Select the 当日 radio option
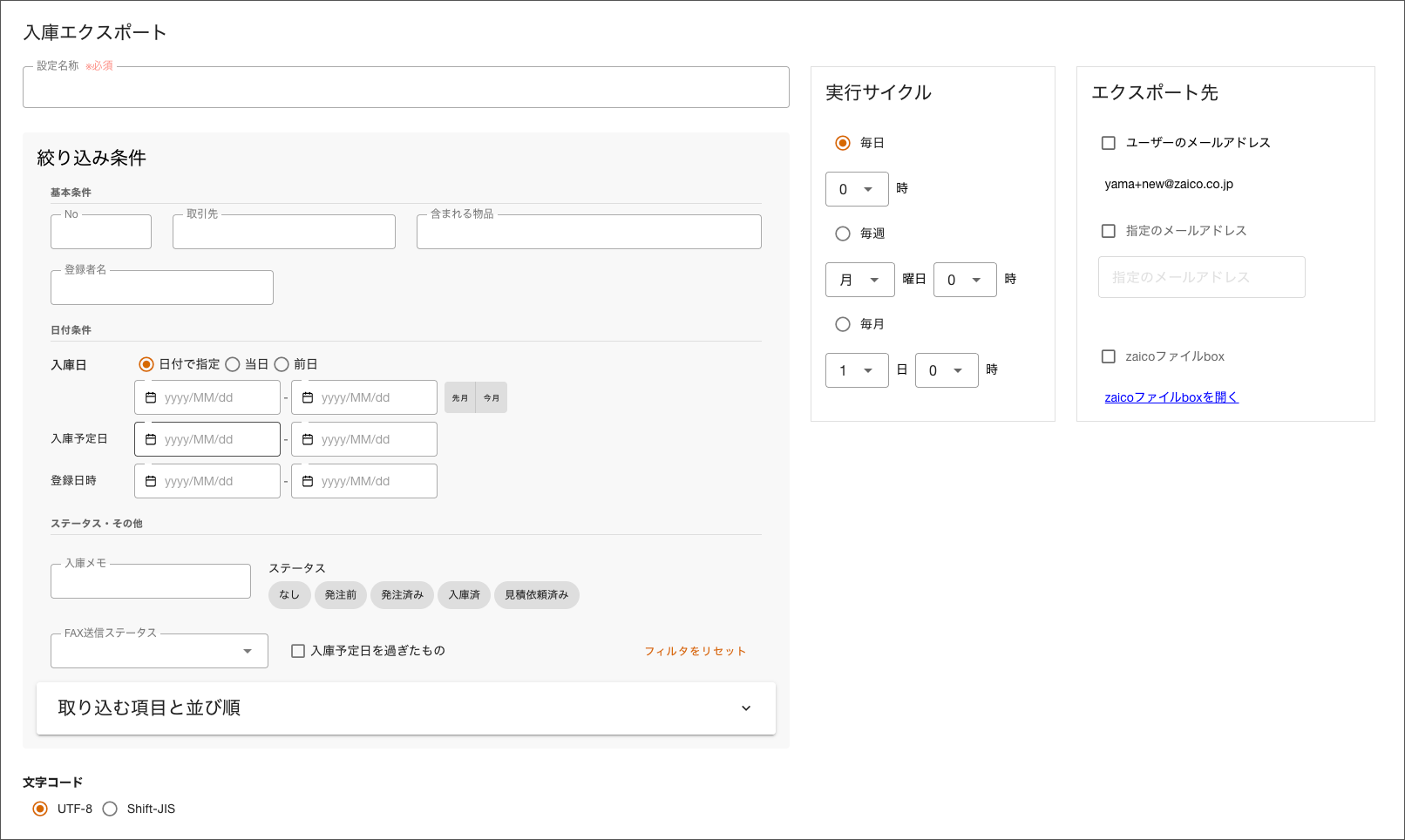1405x840 pixels. pos(233,364)
